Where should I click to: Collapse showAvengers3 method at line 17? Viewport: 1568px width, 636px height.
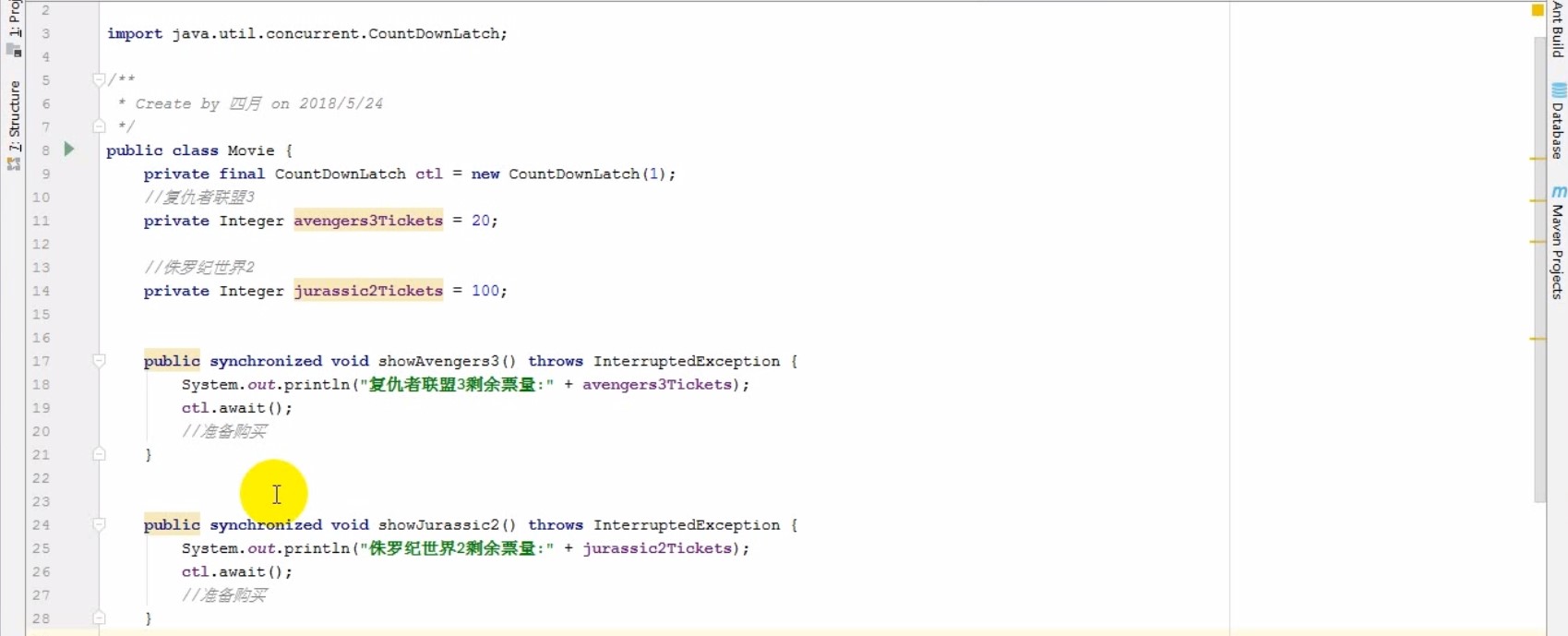coord(99,361)
